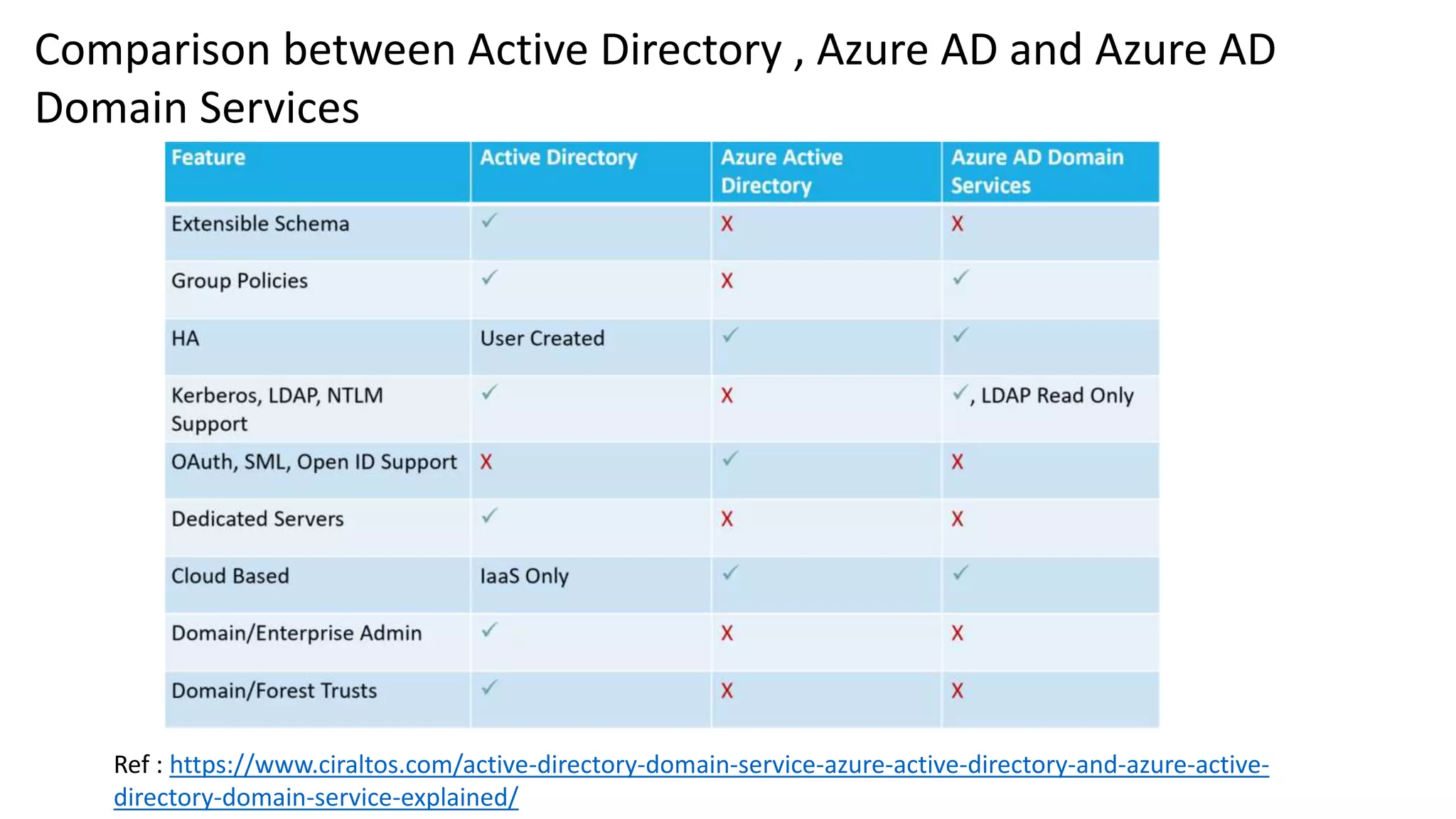Click the 'IaaS Only' cell
This screenshot has height=819, width=1456.
tap(525, 576)
